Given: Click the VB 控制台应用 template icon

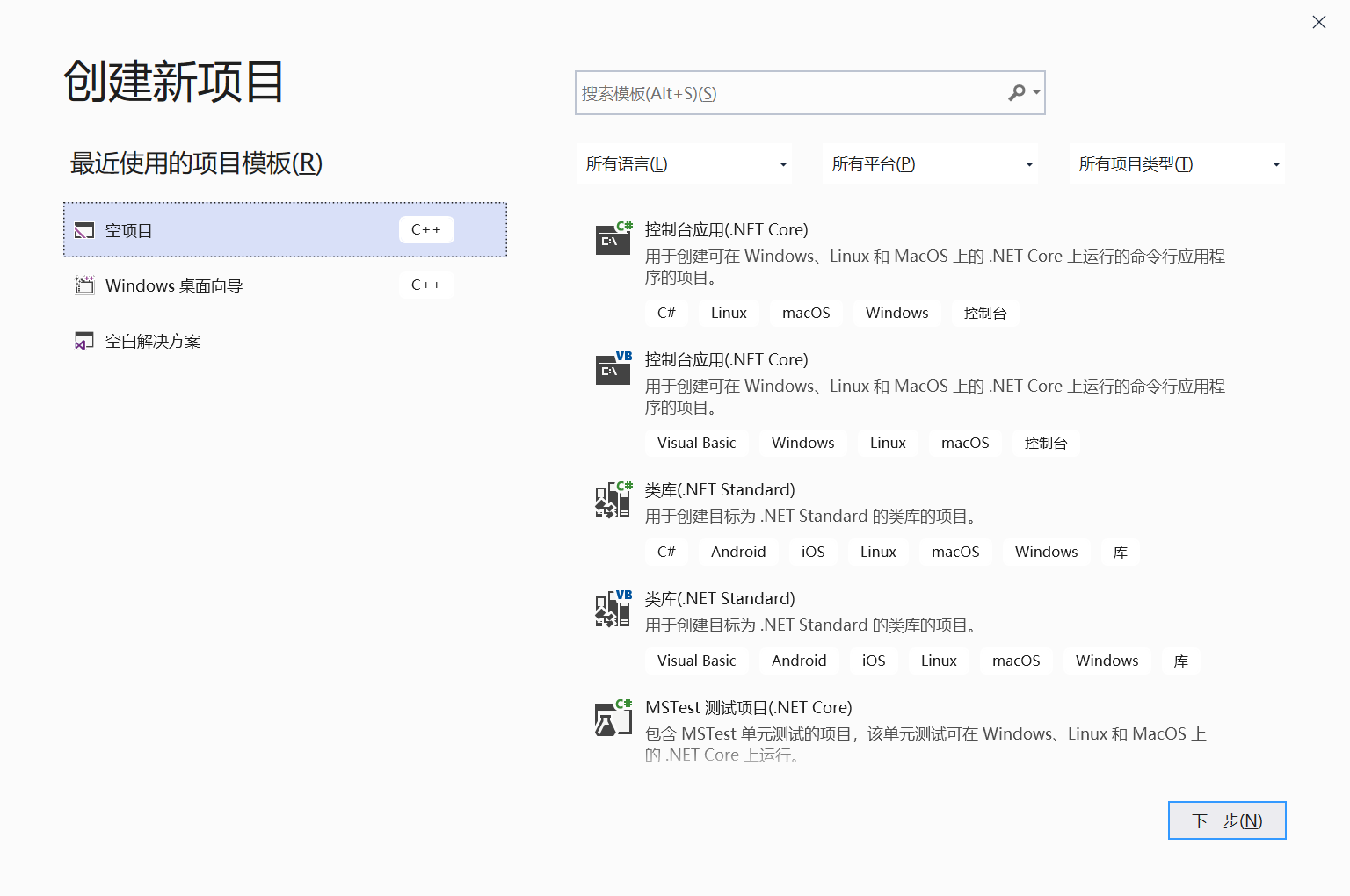Looking at the screenshot, I should pyautogui.click(x=613, y=369).
